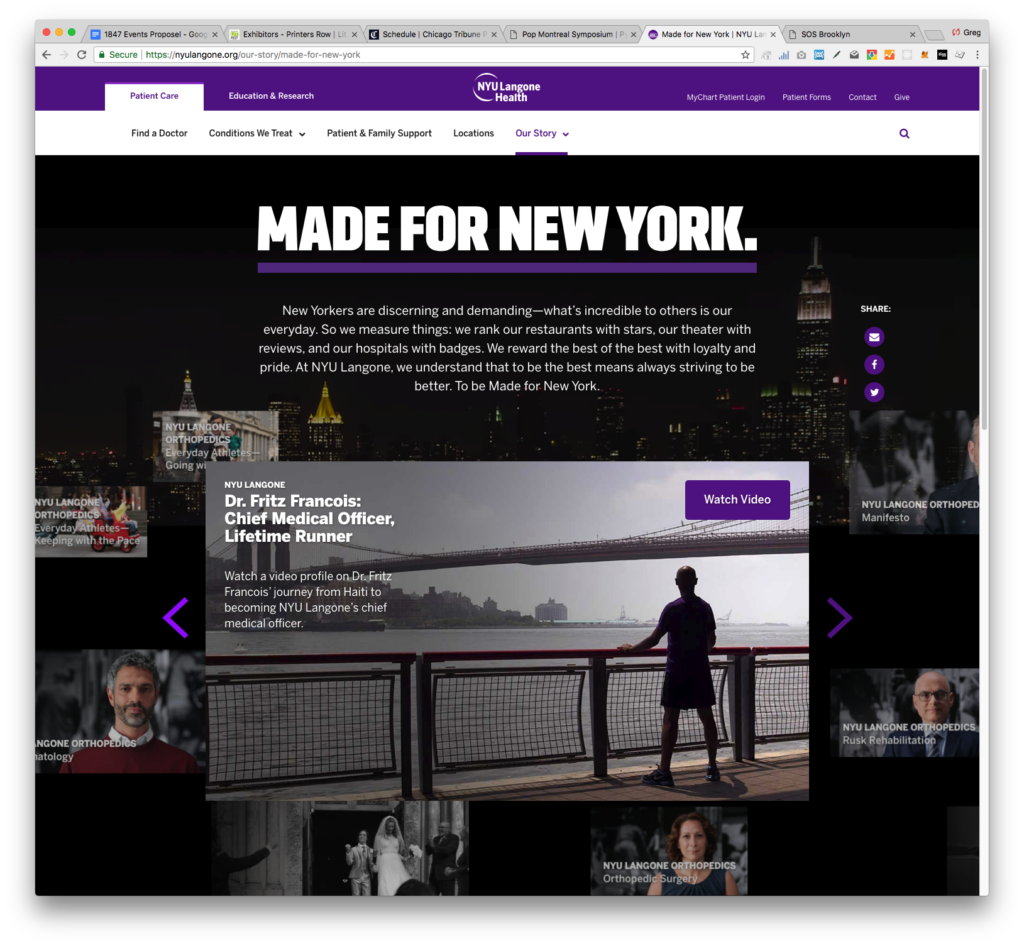Click the NYU Langone Health logo
Viewport: 1024px width, 946px height.
coord(507,88)
